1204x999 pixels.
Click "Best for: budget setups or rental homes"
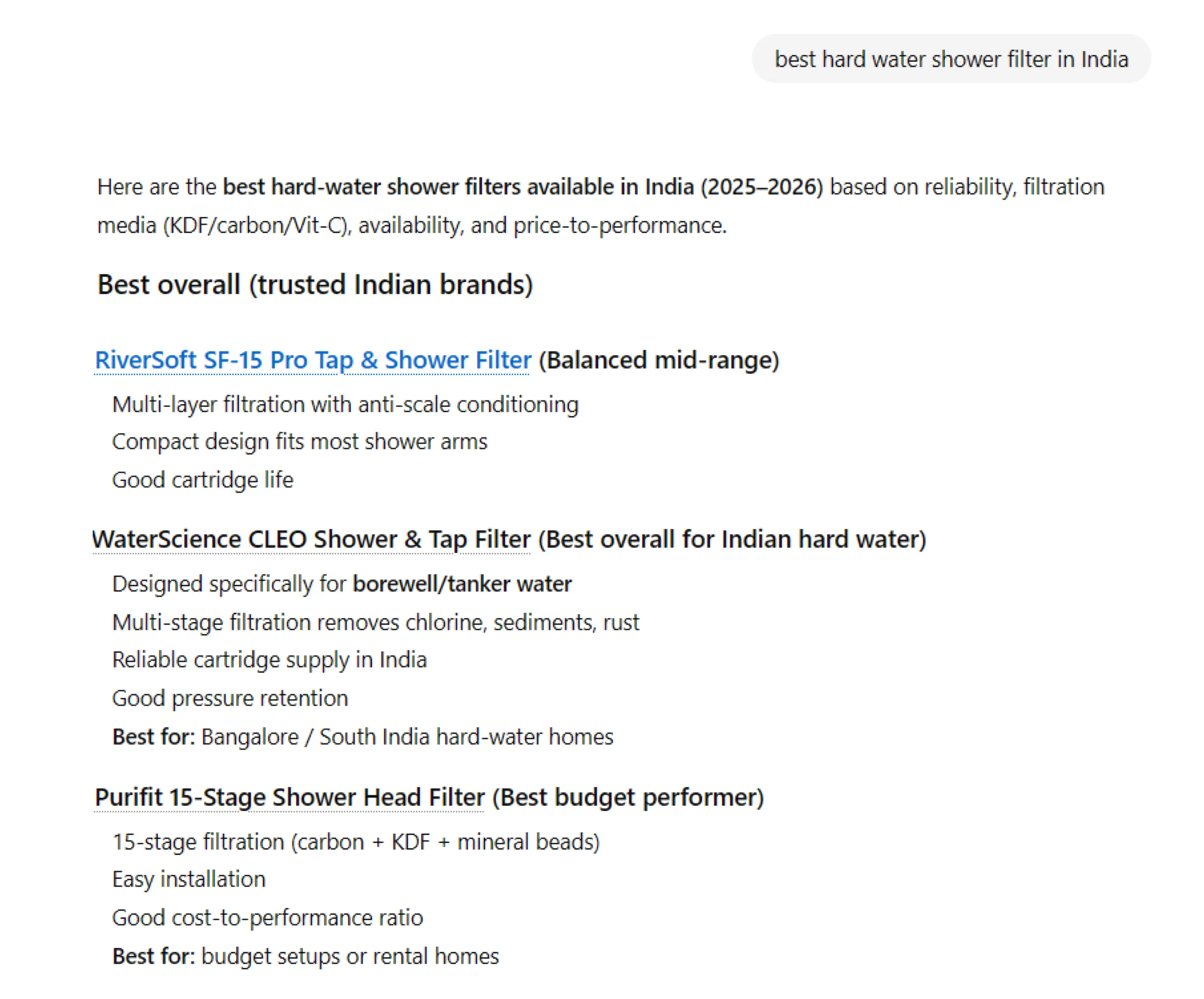pos(306,956)
